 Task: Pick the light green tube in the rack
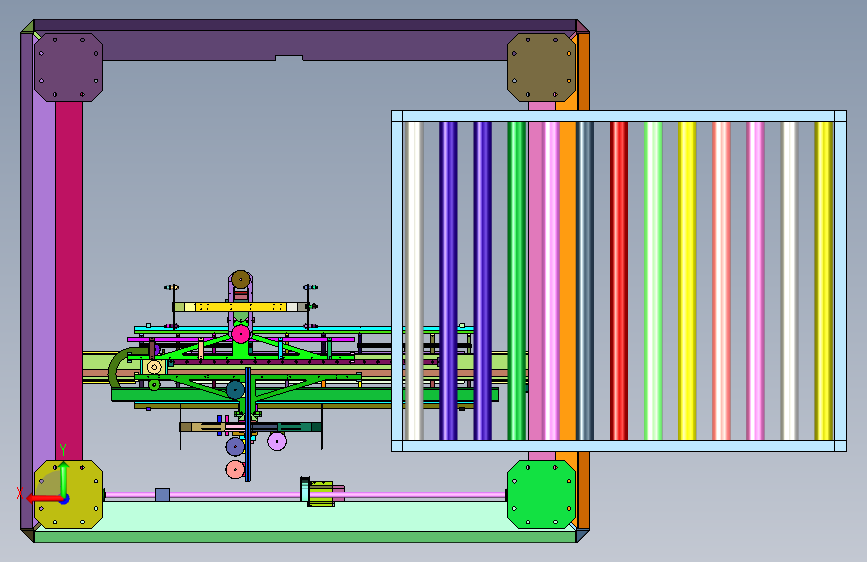coord(653,281)
